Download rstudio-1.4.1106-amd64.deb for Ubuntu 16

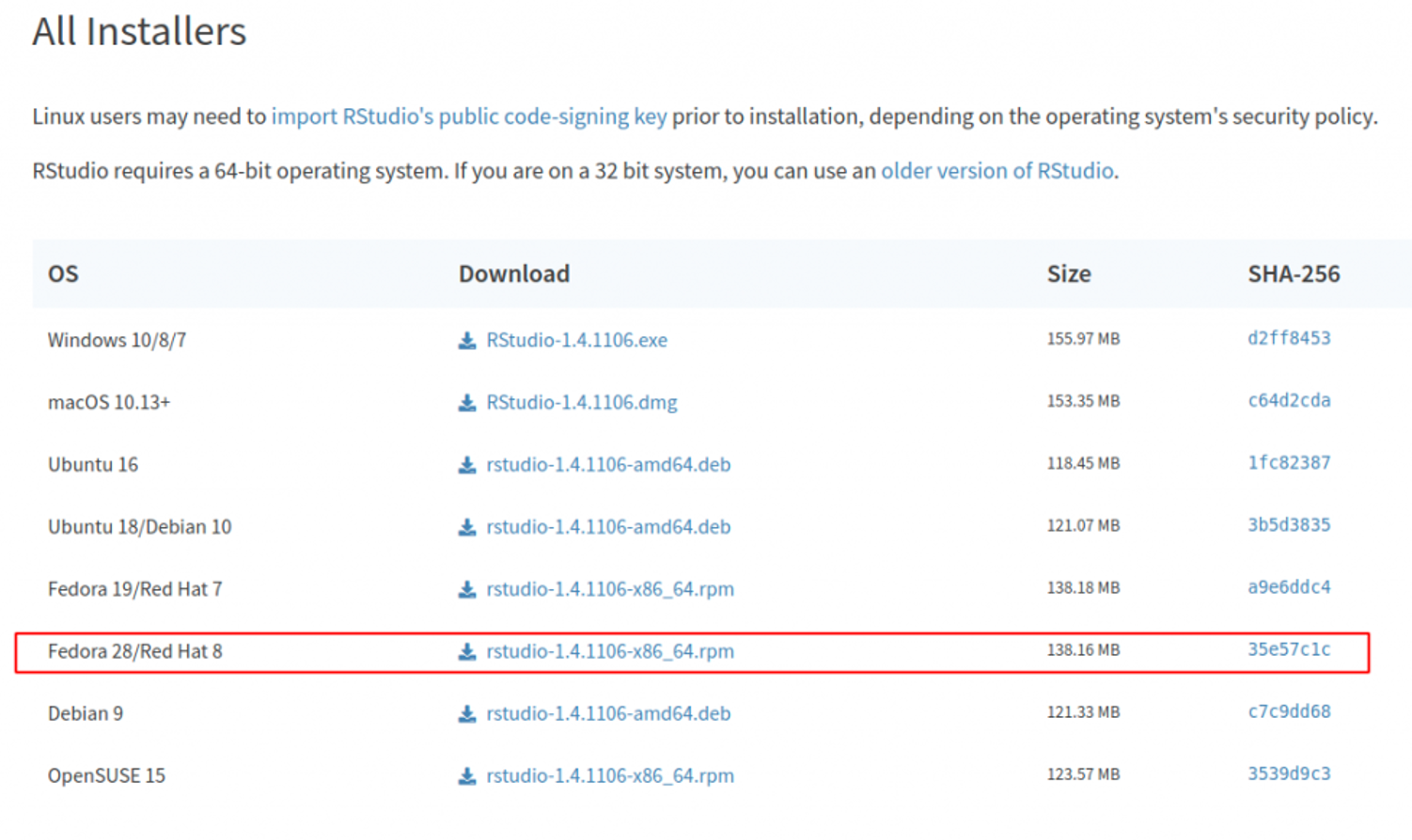coord(609,465)
